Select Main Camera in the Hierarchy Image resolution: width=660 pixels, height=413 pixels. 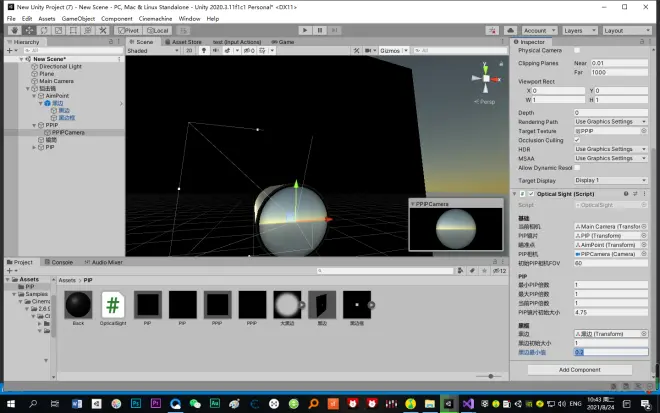tap(59, 81)
